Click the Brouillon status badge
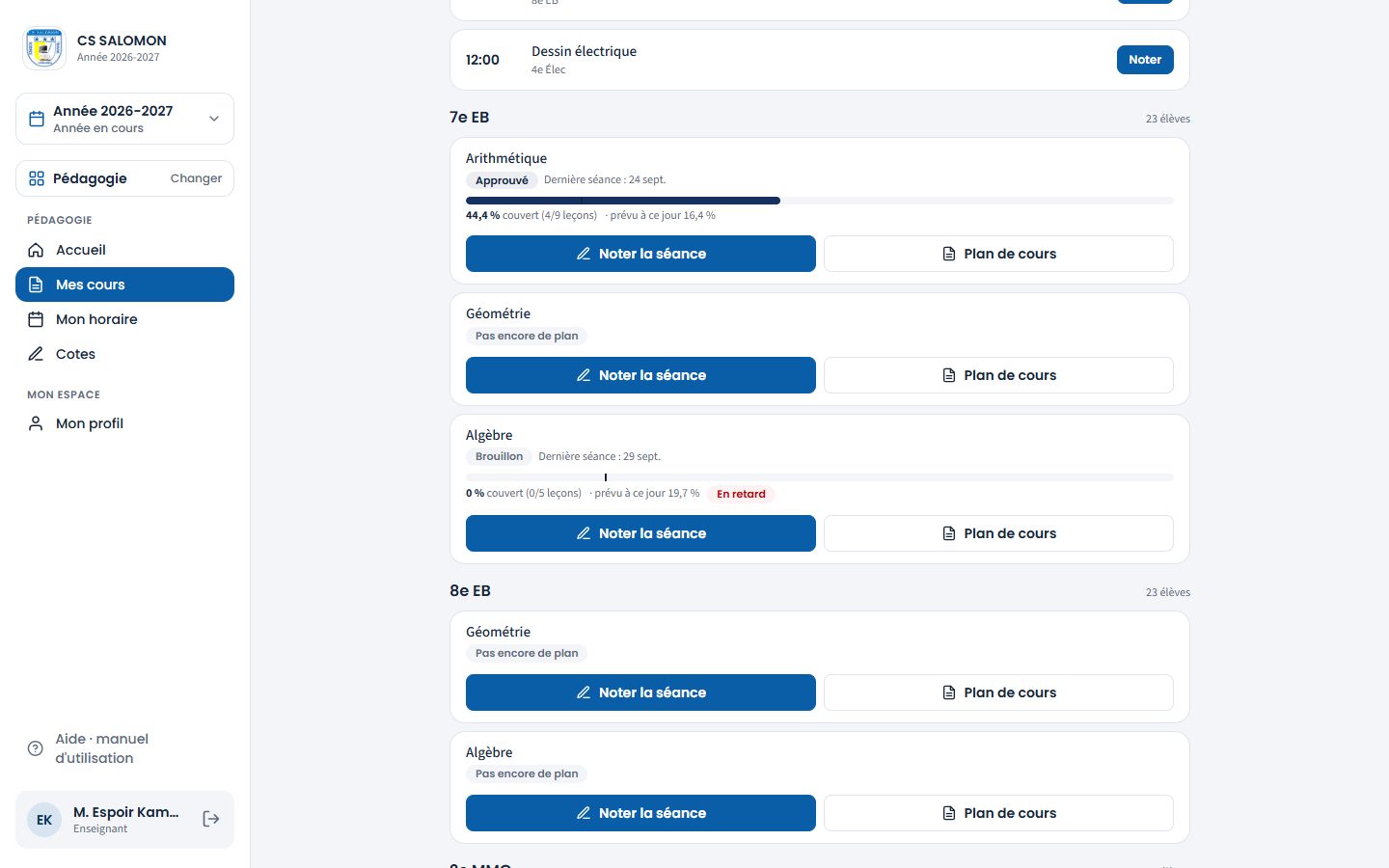Image resolution: width=1389 pixels, height=868 pixels. (x=499, y=457)
